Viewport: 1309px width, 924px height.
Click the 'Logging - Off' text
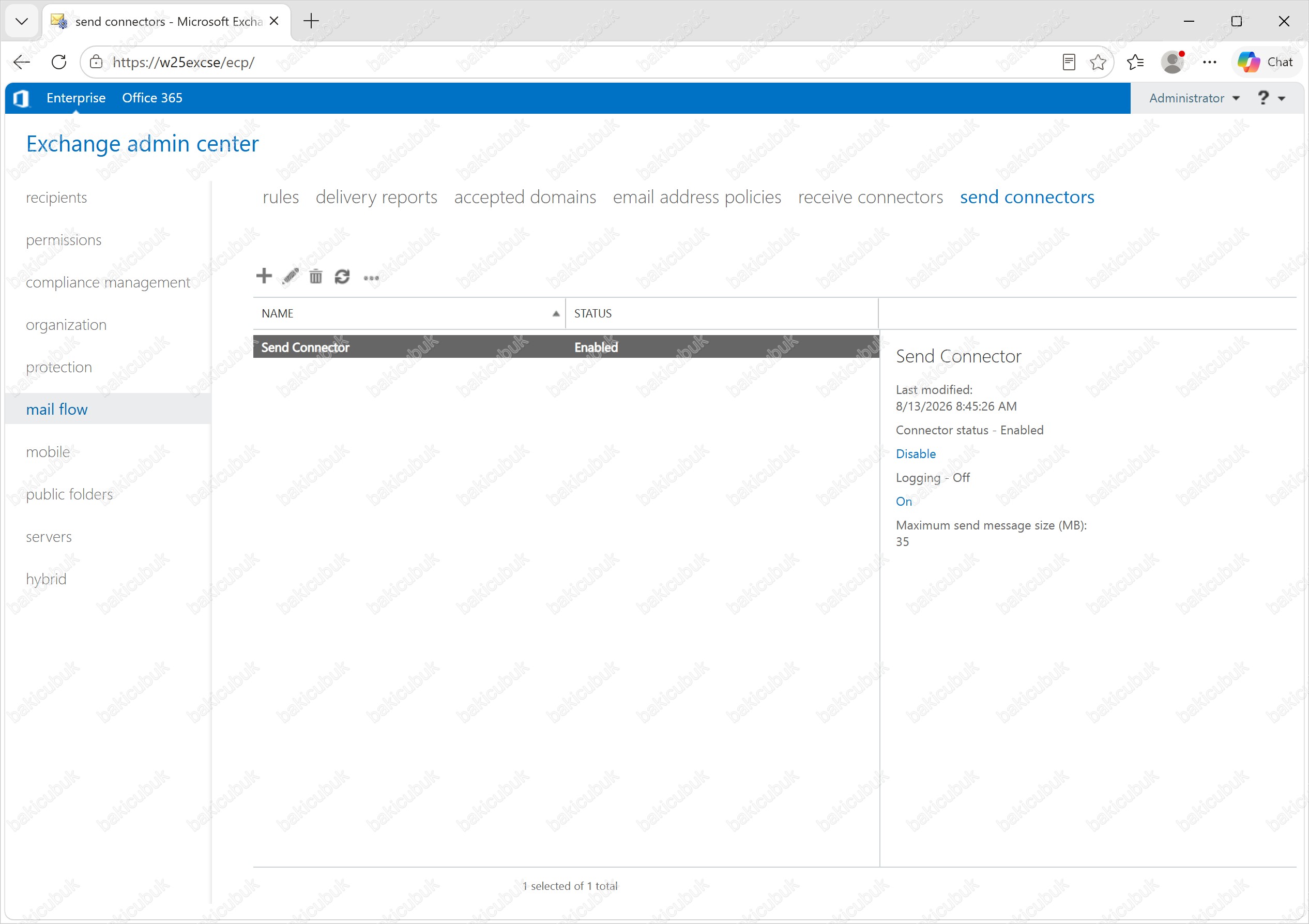932,478
